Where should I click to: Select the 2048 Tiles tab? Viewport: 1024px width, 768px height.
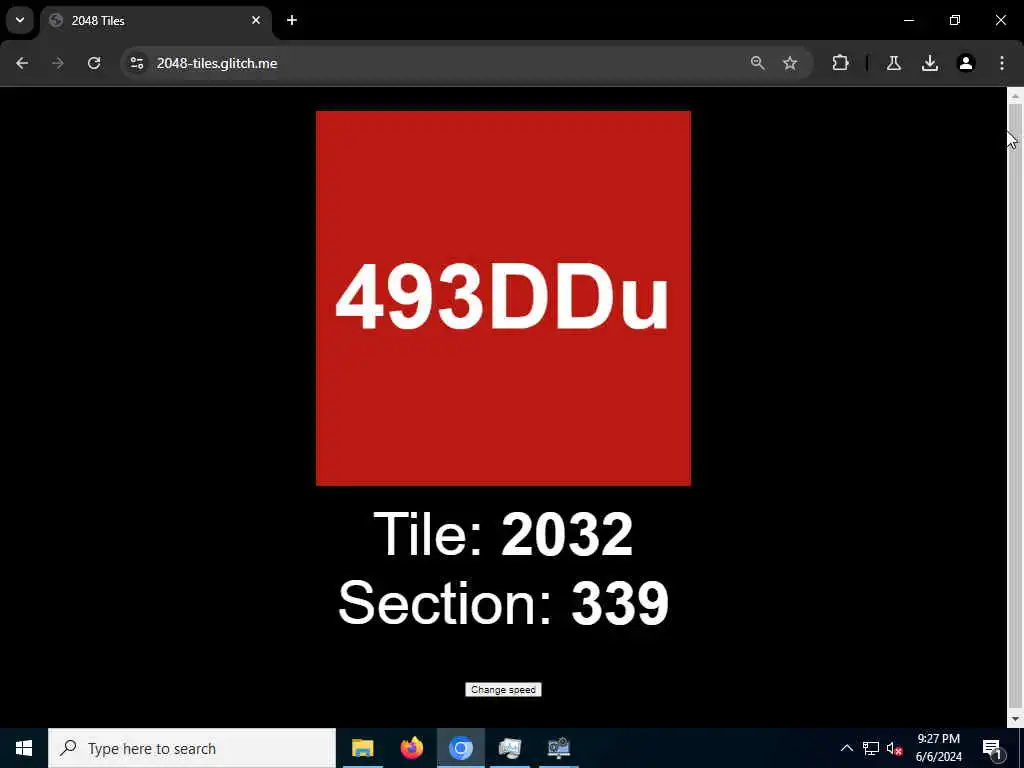coord(155,21)
